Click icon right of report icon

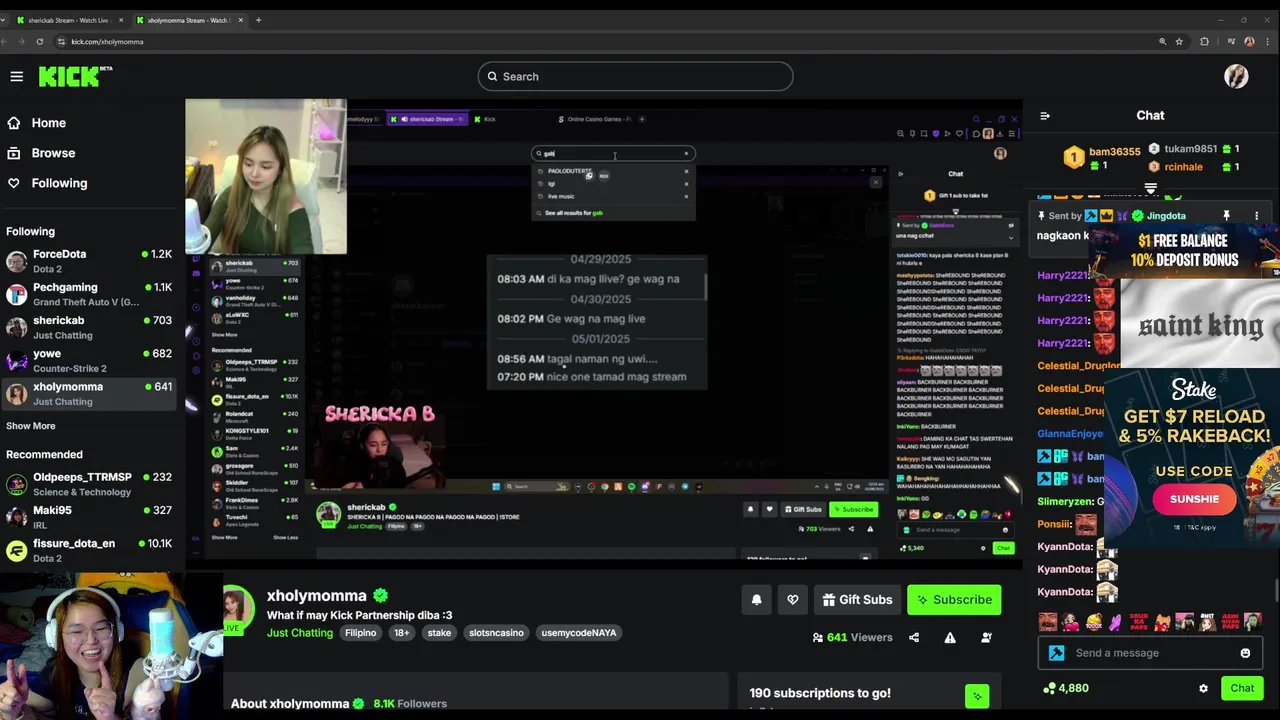[986, 637]
